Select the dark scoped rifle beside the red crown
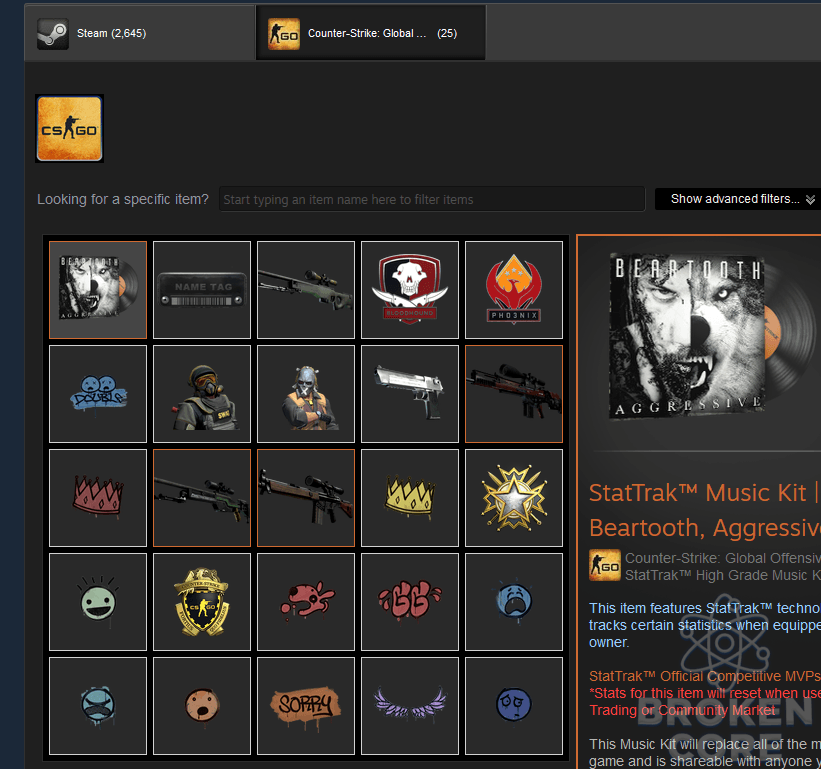 [x=202, y=498]
